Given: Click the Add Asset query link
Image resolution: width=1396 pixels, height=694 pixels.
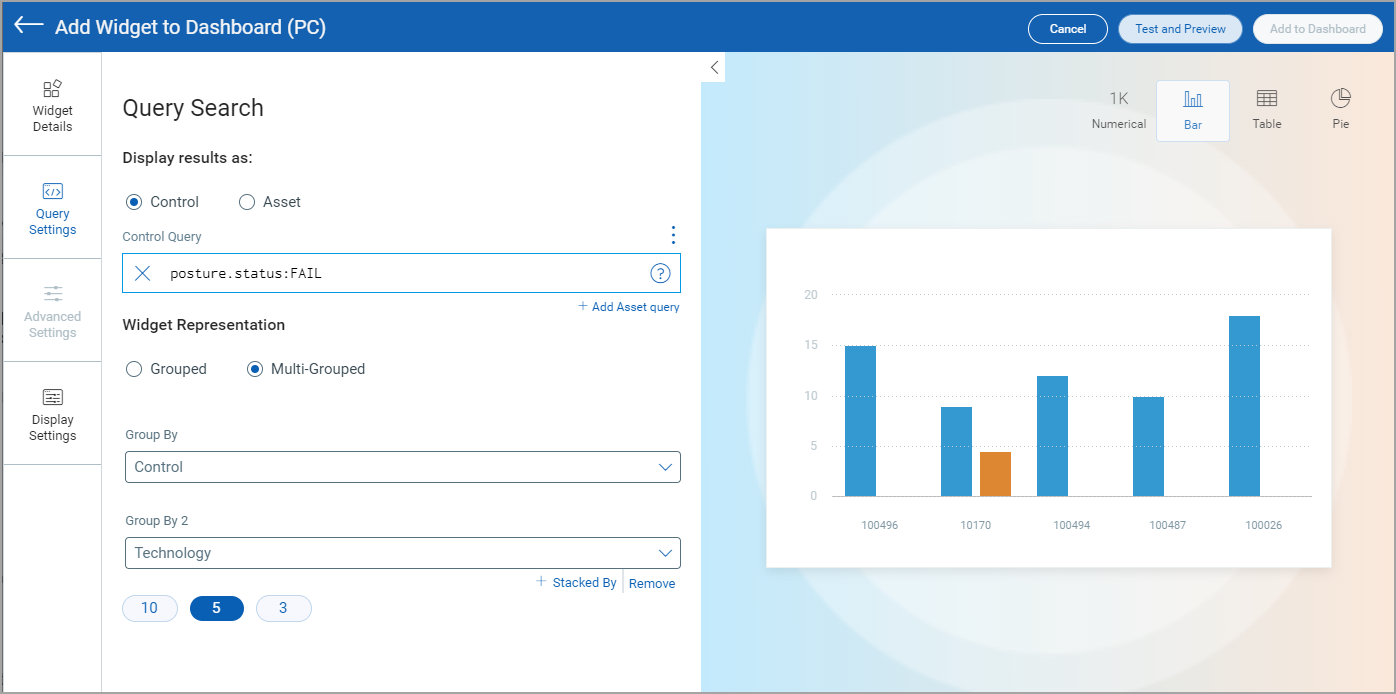Looking at the screenshot, I should point(629,307).
